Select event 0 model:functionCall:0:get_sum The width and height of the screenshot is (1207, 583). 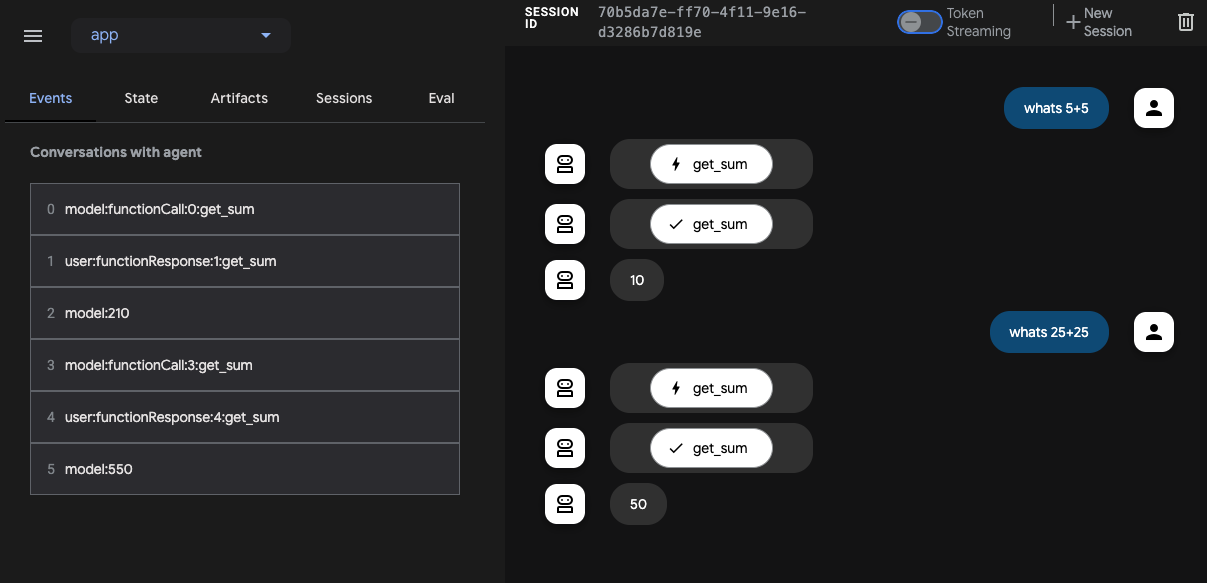[x=245, y=209]
